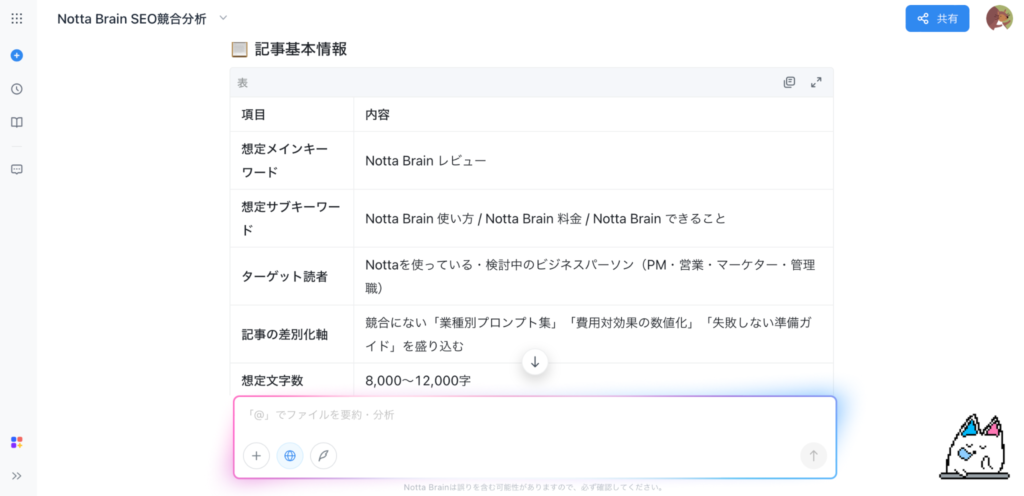Click the 記事の差別化軸 cell
The width and height of the screenshot is (1024, 496).
[292, 335]
